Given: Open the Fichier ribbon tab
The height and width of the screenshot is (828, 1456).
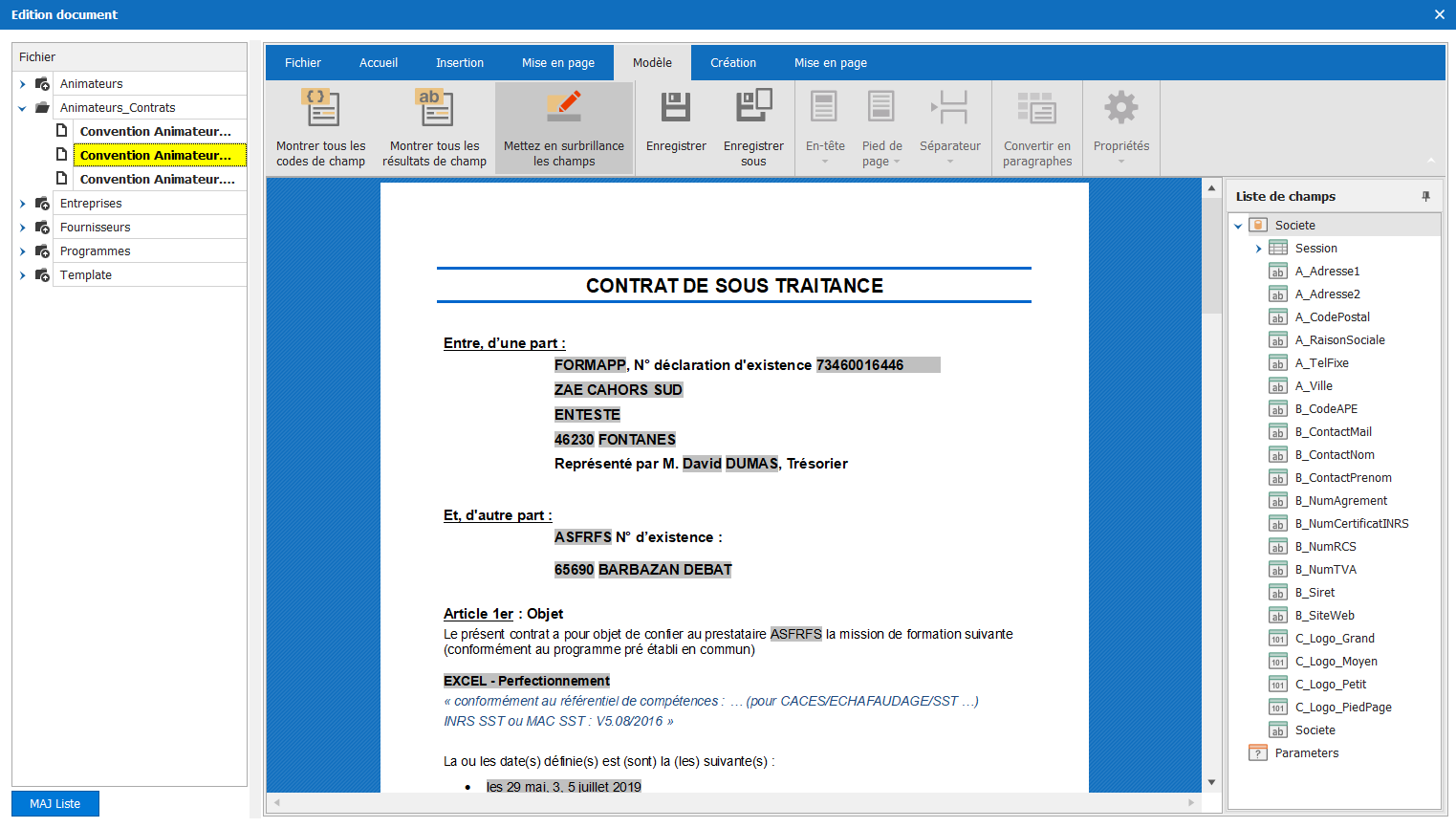Looking at the screenshot, I should [x=303, y=63].
